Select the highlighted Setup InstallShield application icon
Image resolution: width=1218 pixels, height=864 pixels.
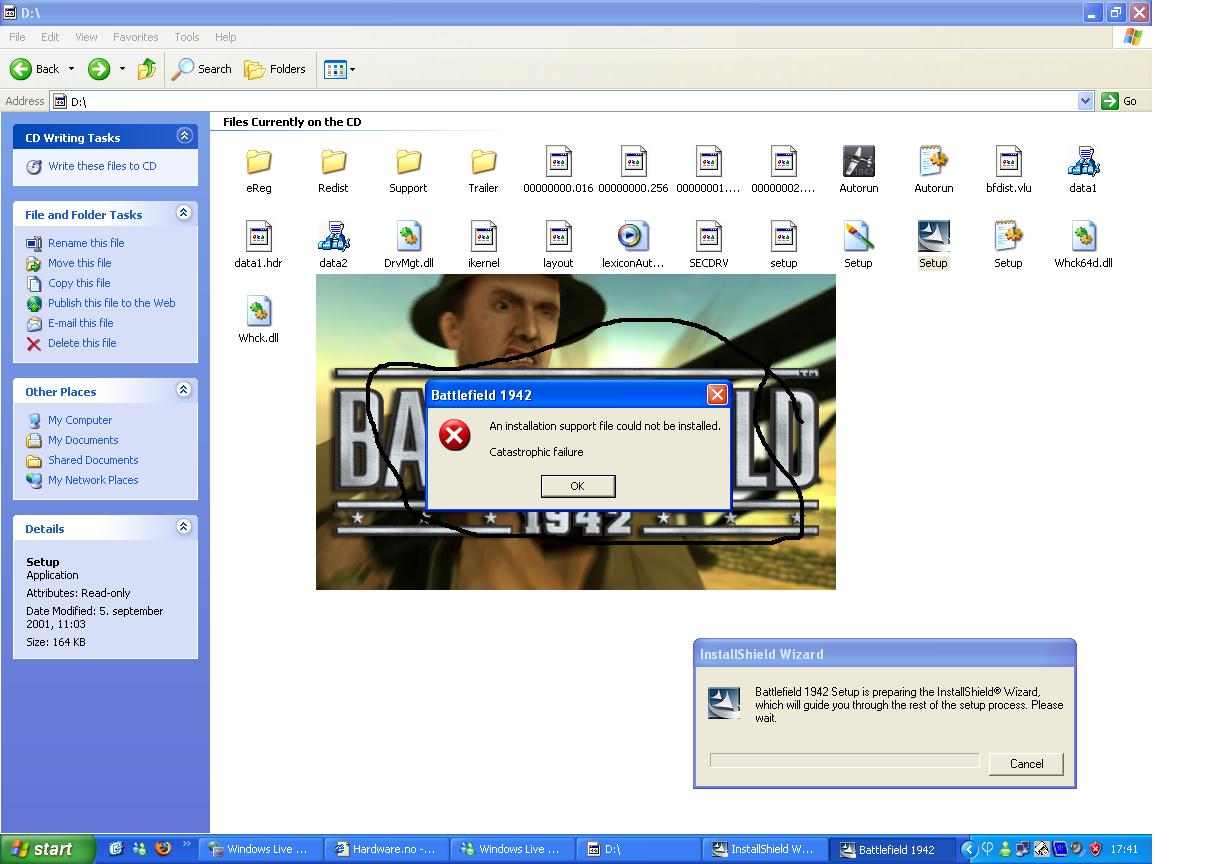(933, 236)
